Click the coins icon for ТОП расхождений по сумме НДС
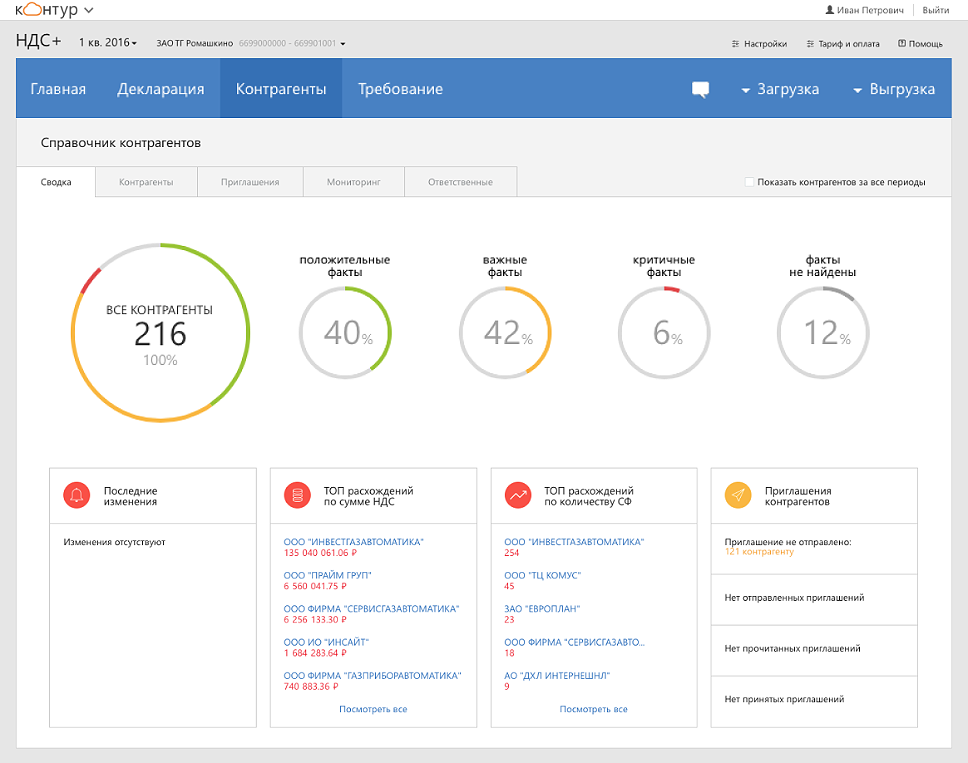The height and width of the screenshot is (763, 968). coord(298,495)
